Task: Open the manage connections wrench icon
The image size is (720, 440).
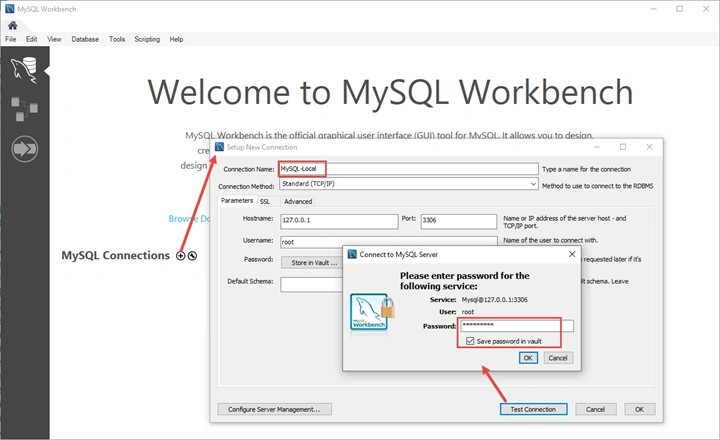Action: 192,256
